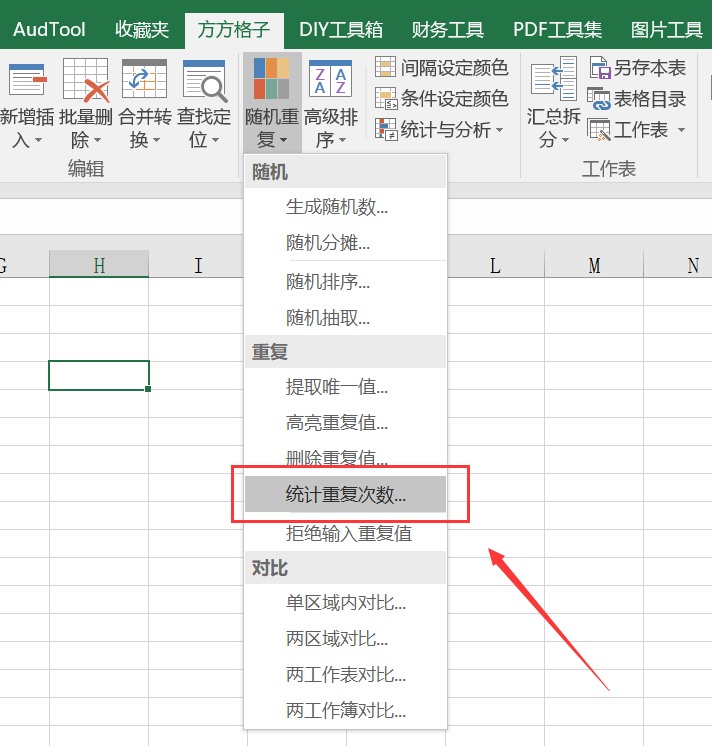Click the 随机重复 colored grid icon
This screenshot has height=746, width=712.
272,79
